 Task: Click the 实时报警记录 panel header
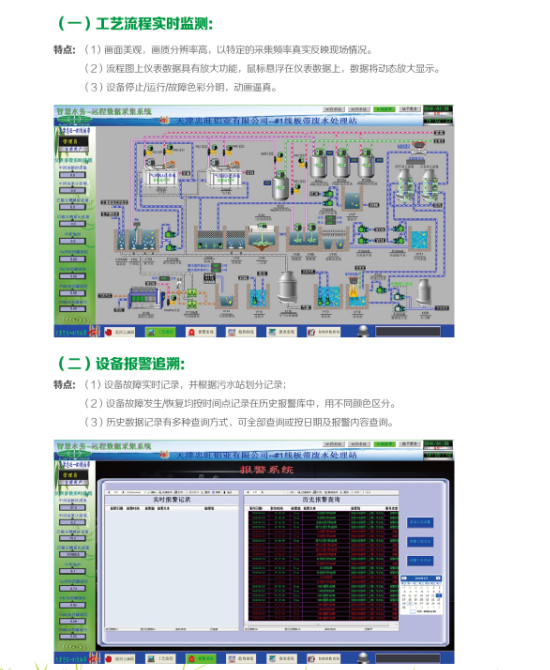coord(172,500)
